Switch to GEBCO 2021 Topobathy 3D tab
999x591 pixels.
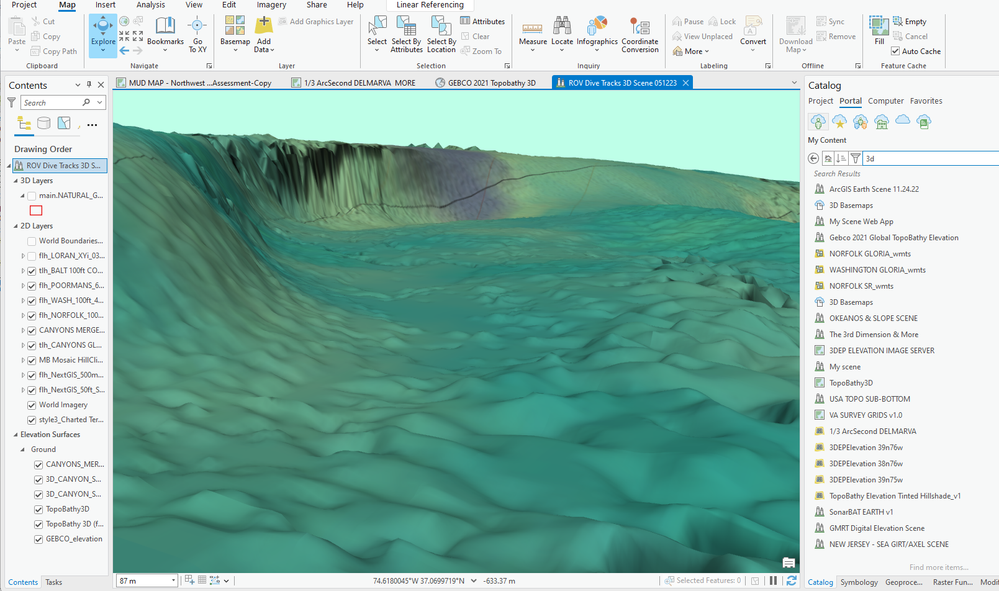(489, 83)
